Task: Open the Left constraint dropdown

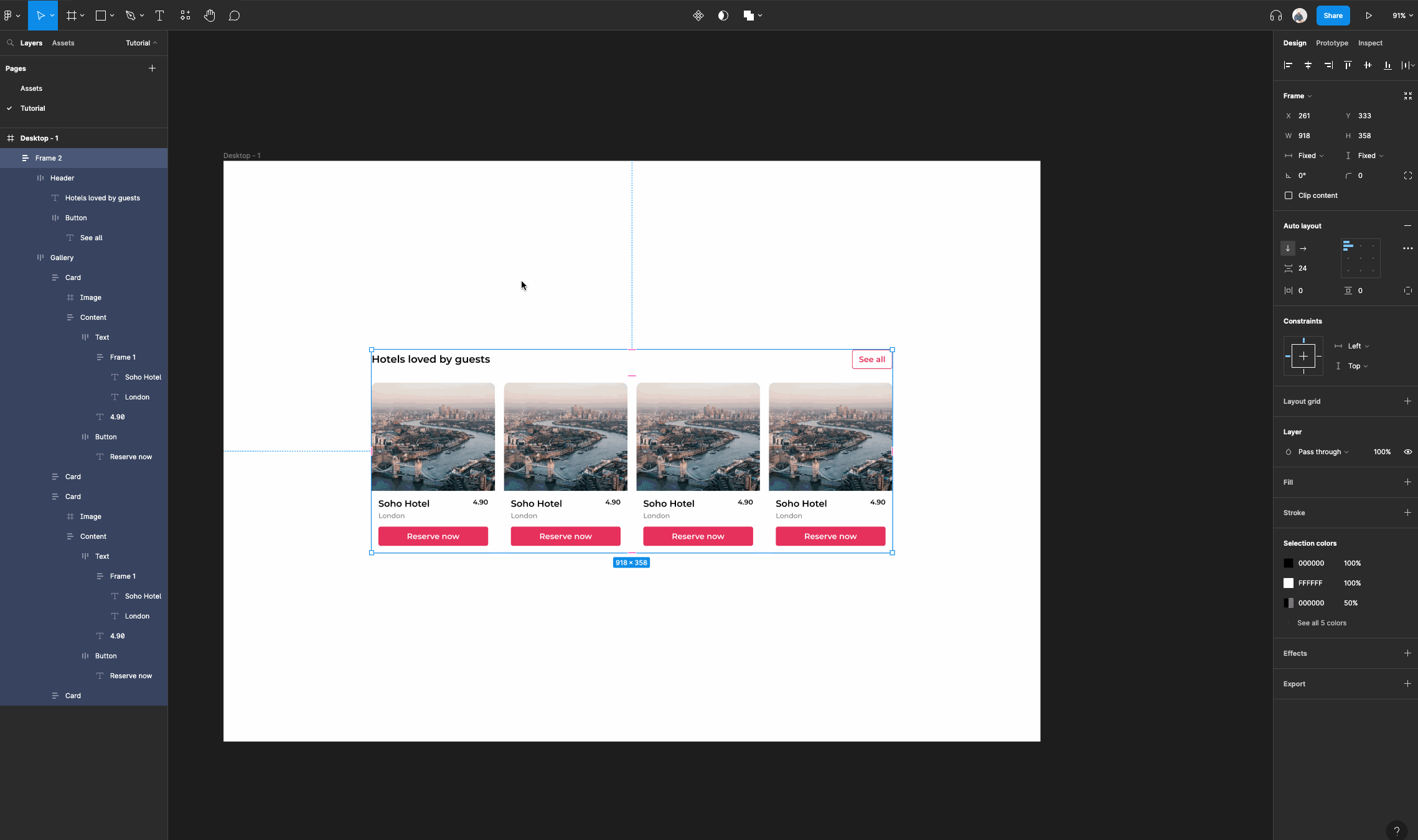Action: click(1359, 346)
